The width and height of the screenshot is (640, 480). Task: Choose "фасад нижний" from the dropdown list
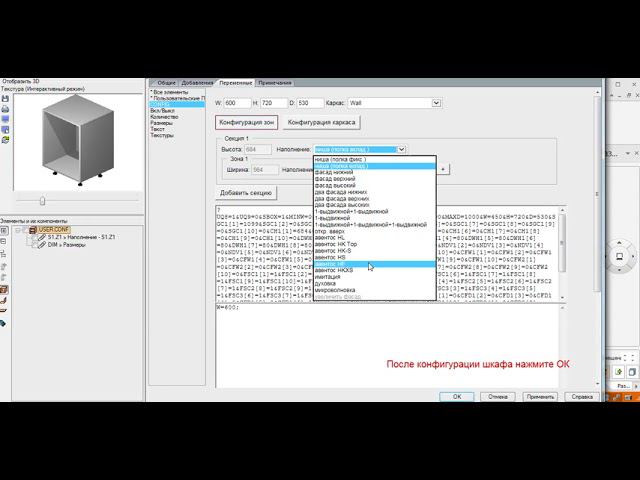pyautogui.click(x=374, y=172)
